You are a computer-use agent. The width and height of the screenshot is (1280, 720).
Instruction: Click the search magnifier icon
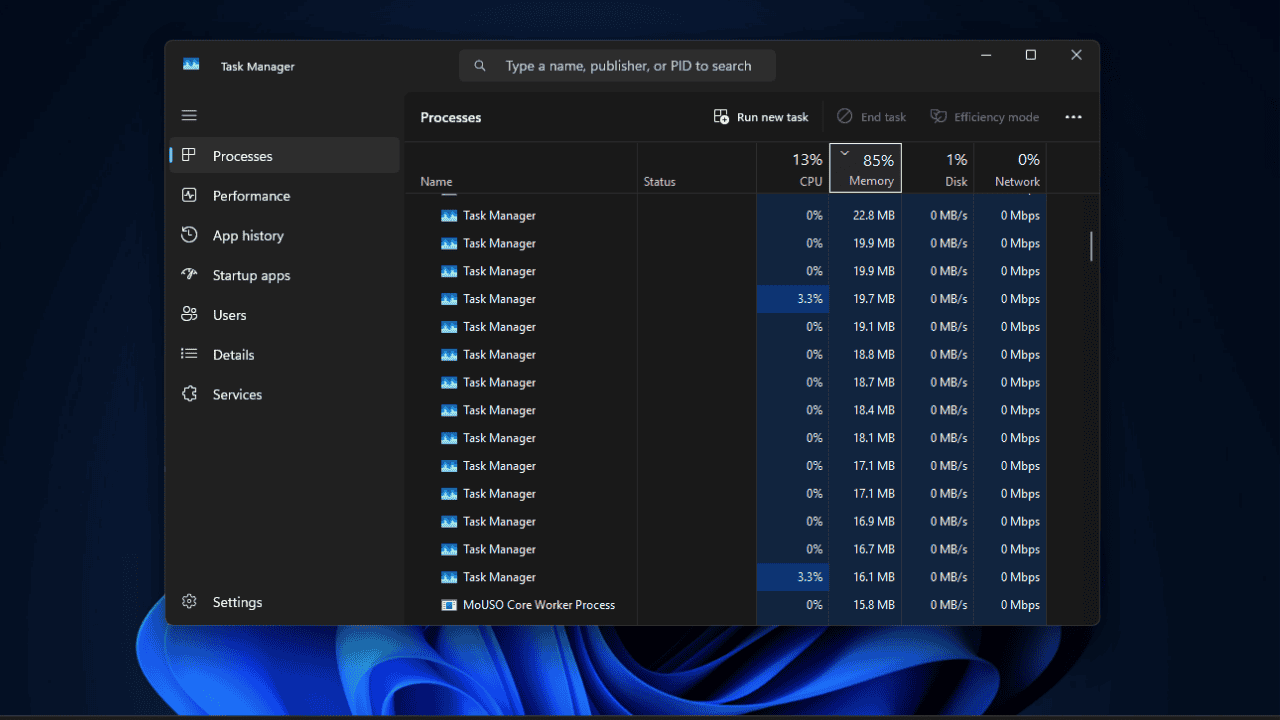click(x=480, y=65)
